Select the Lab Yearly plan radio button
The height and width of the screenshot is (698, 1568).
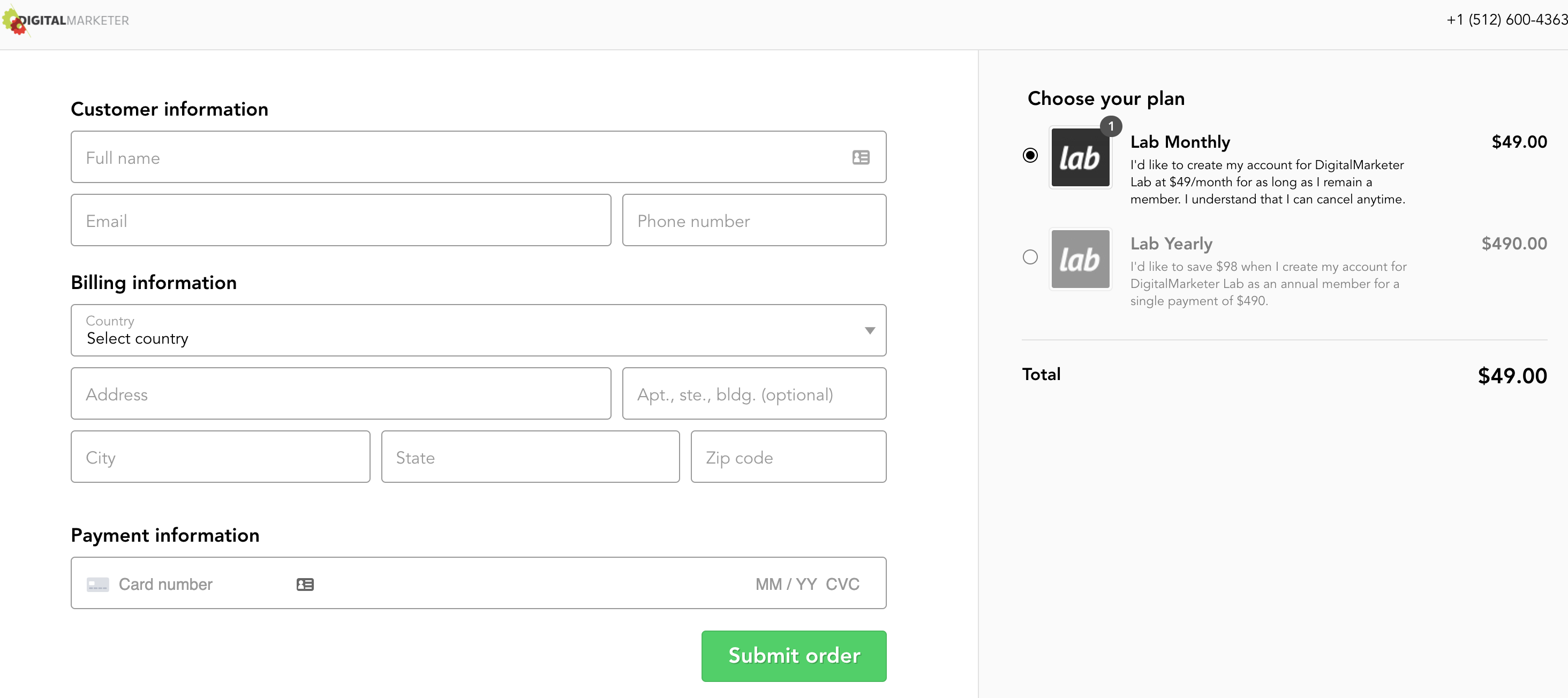[x=1029, y=257]
